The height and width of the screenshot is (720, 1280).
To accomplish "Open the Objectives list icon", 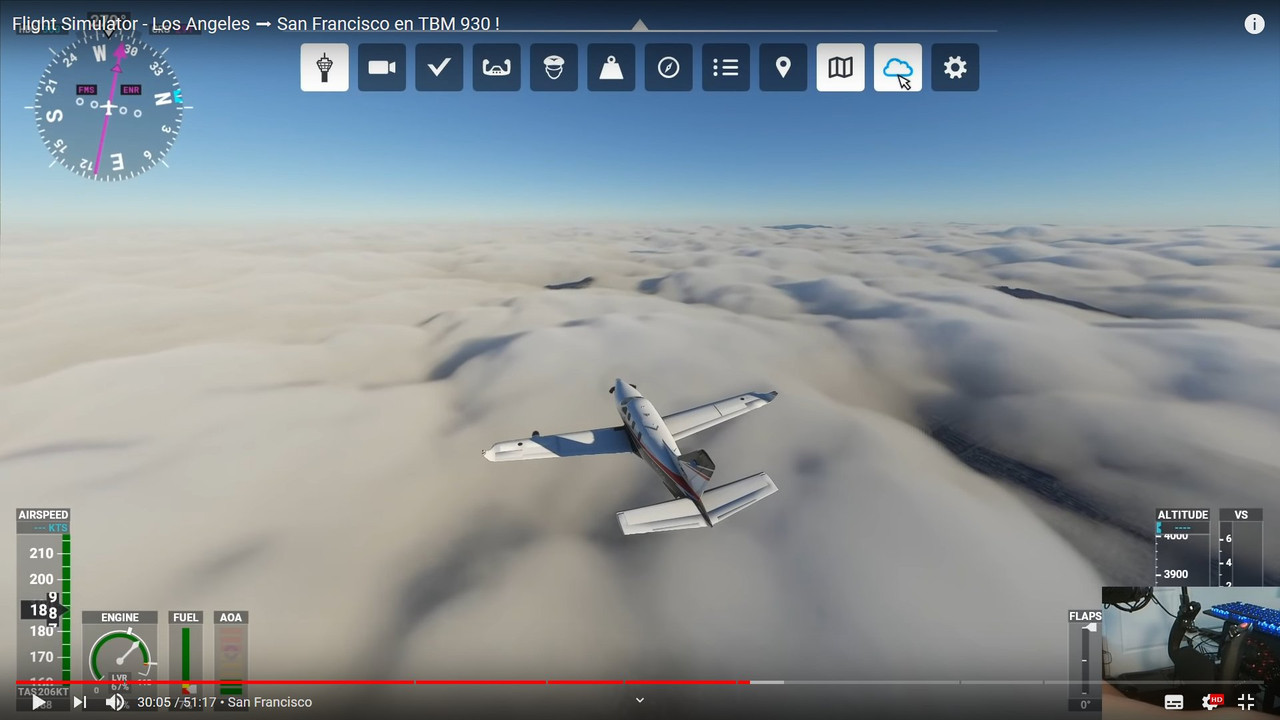I will click(726, 68).
